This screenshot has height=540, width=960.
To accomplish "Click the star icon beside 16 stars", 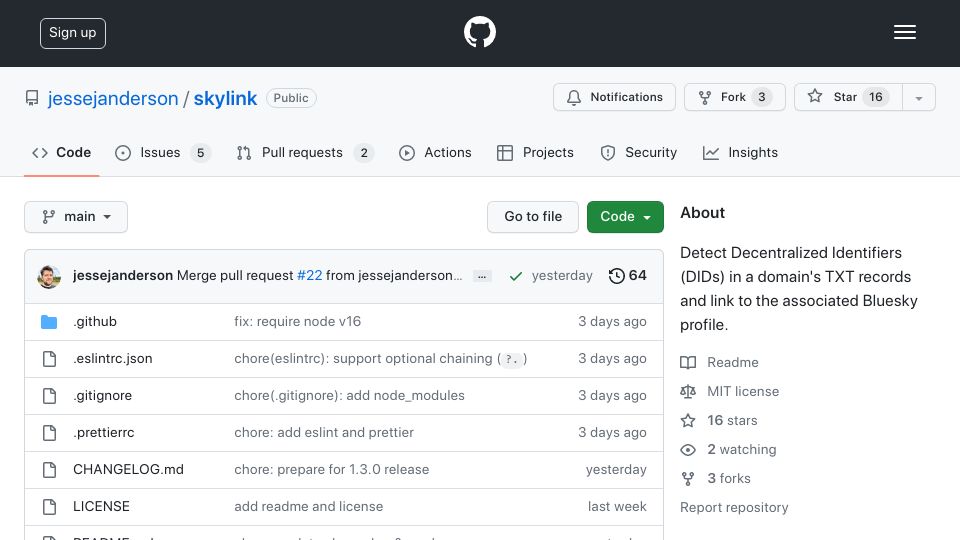I will [x=688, y=421].
